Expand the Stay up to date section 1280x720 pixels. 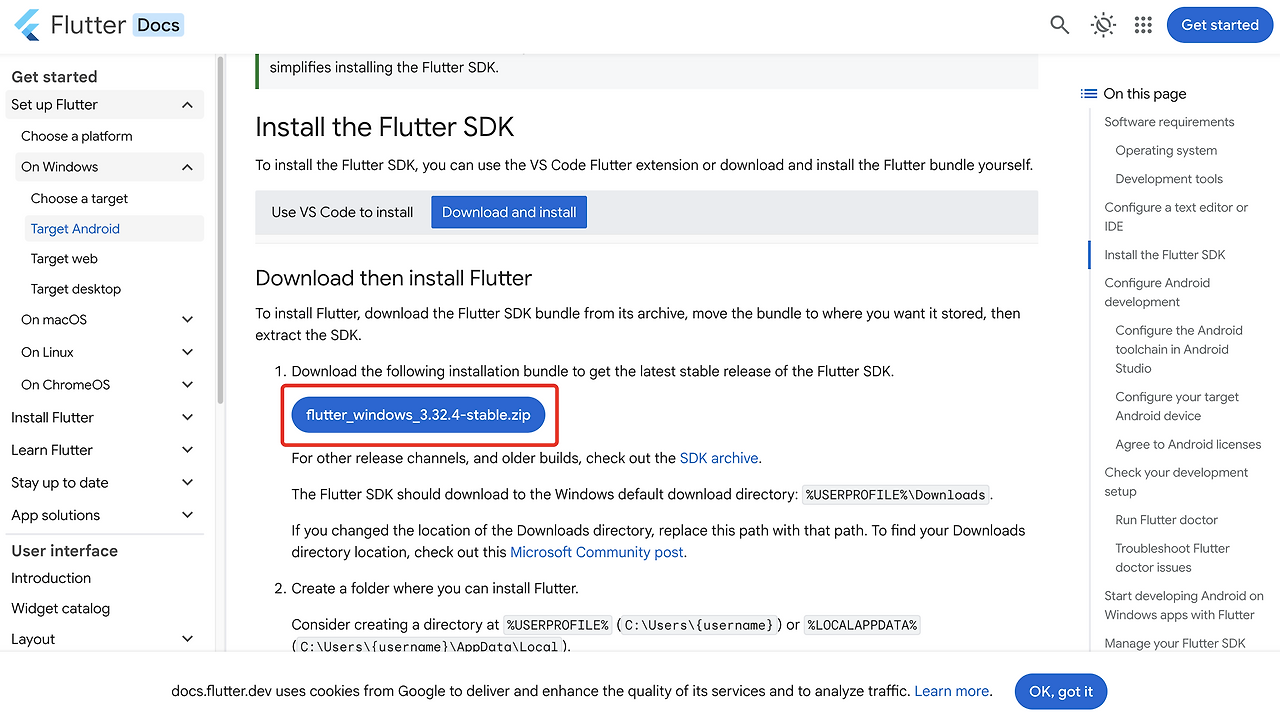187,483
